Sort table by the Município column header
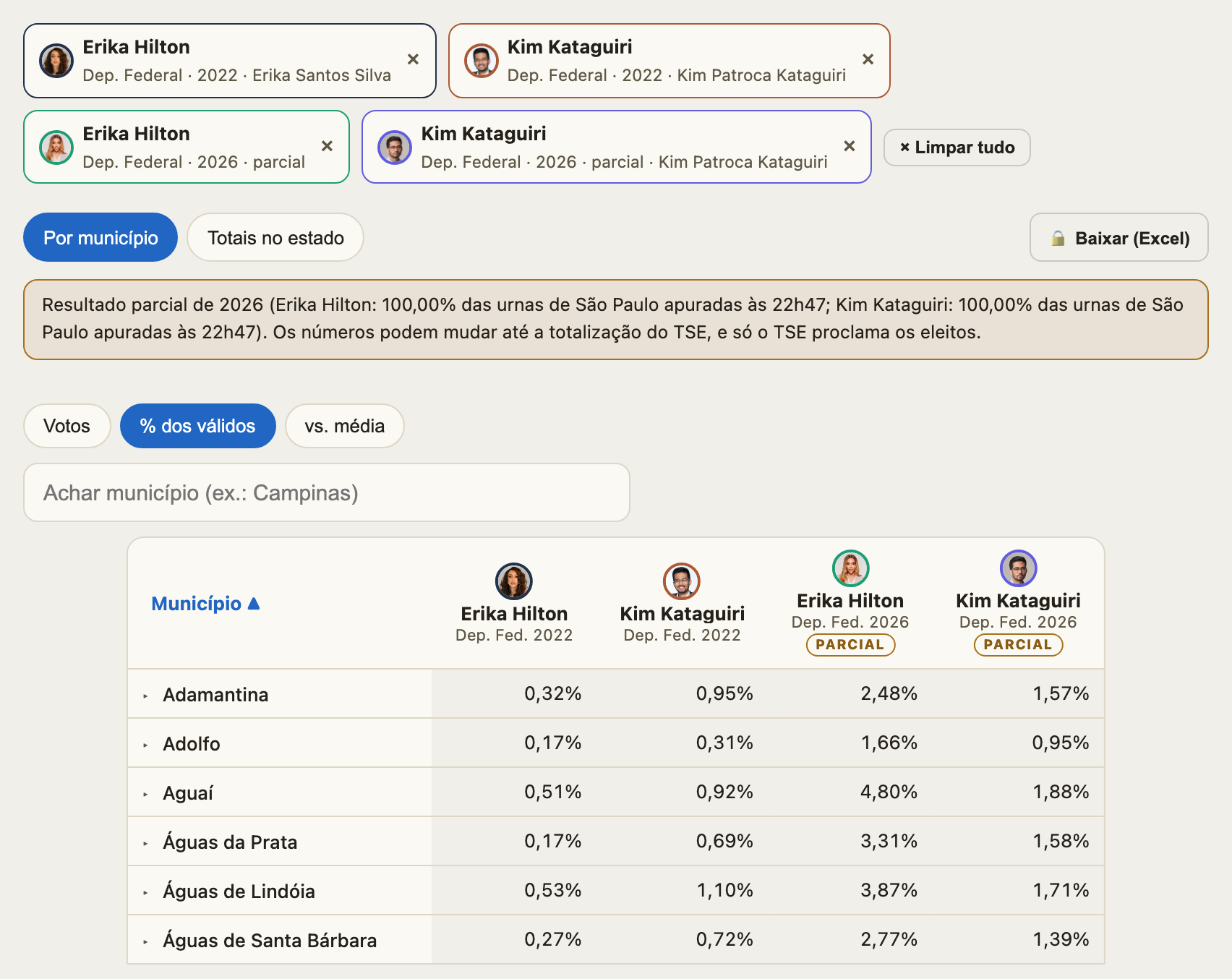 [x=205, y=604]
